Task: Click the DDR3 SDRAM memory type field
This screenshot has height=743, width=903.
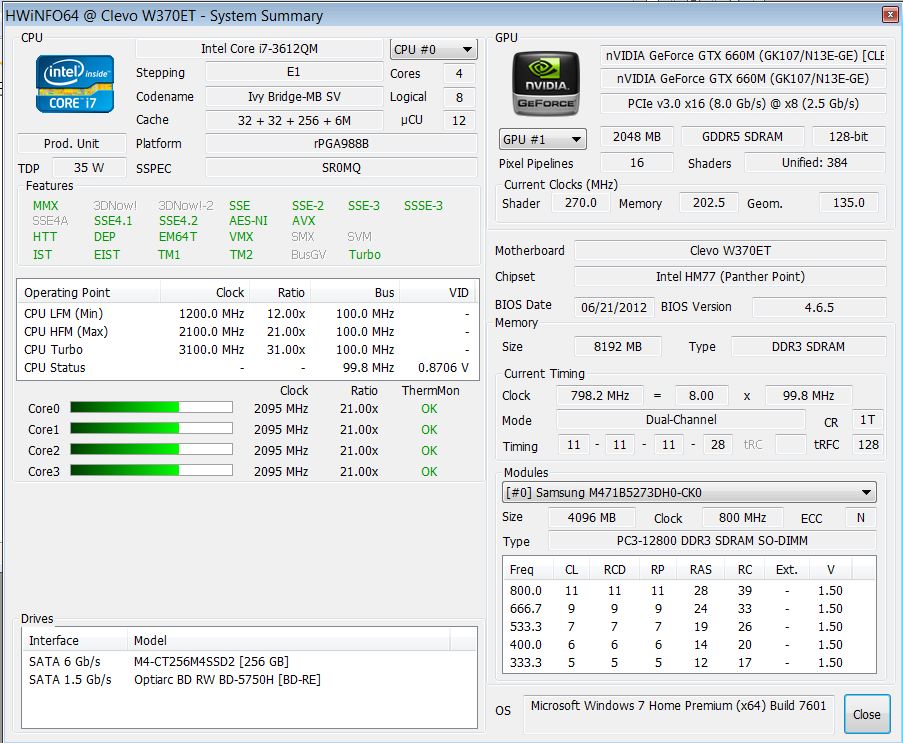Action: (x=809, y=347)
